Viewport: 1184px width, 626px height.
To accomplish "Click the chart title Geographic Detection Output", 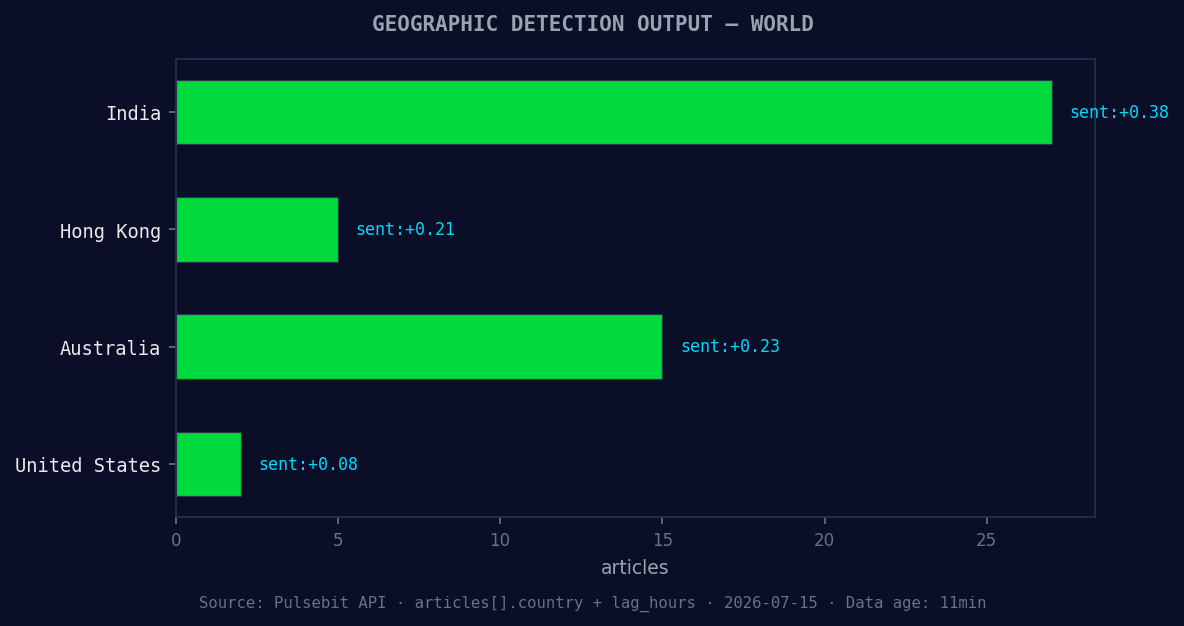I will [x=593, y=24].
